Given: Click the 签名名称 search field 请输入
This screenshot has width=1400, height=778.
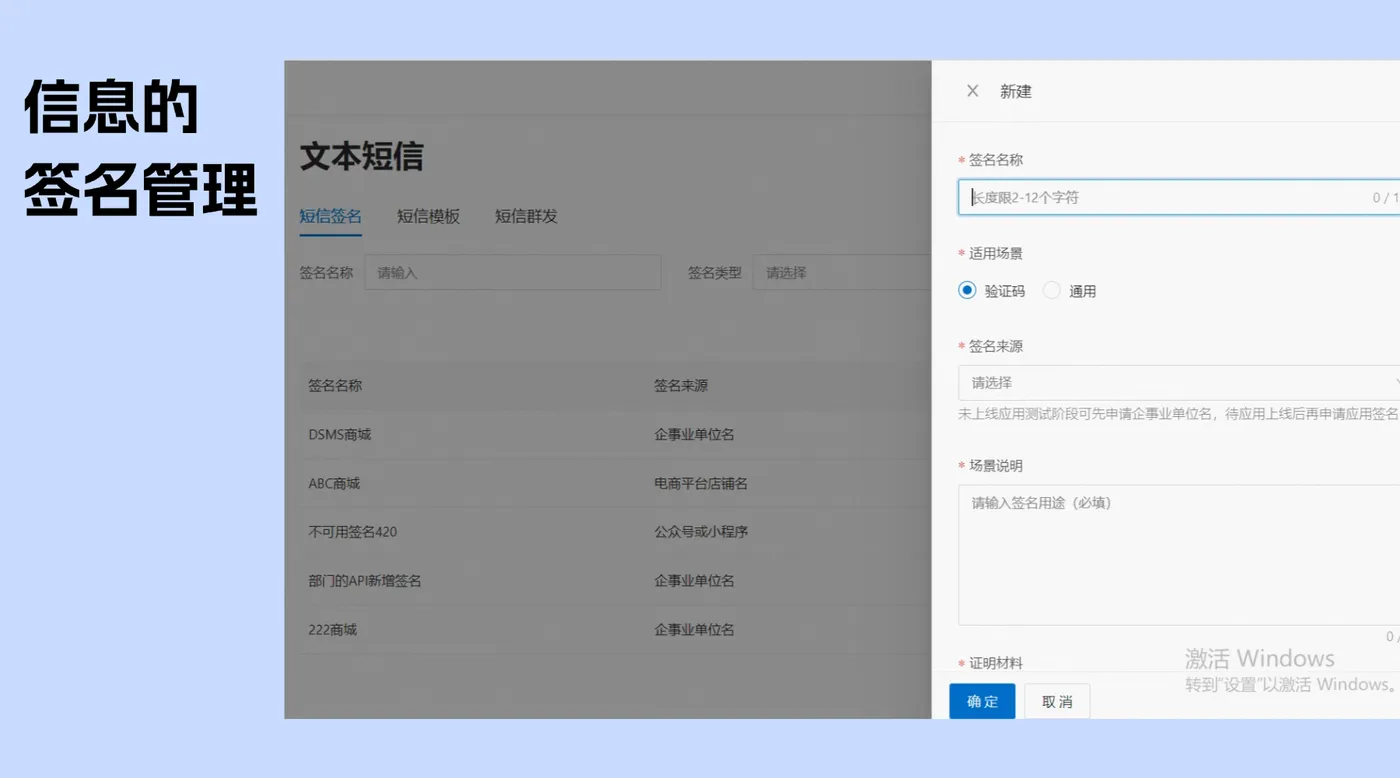Looking at the screenshot, I should click(x=512, y=272).
